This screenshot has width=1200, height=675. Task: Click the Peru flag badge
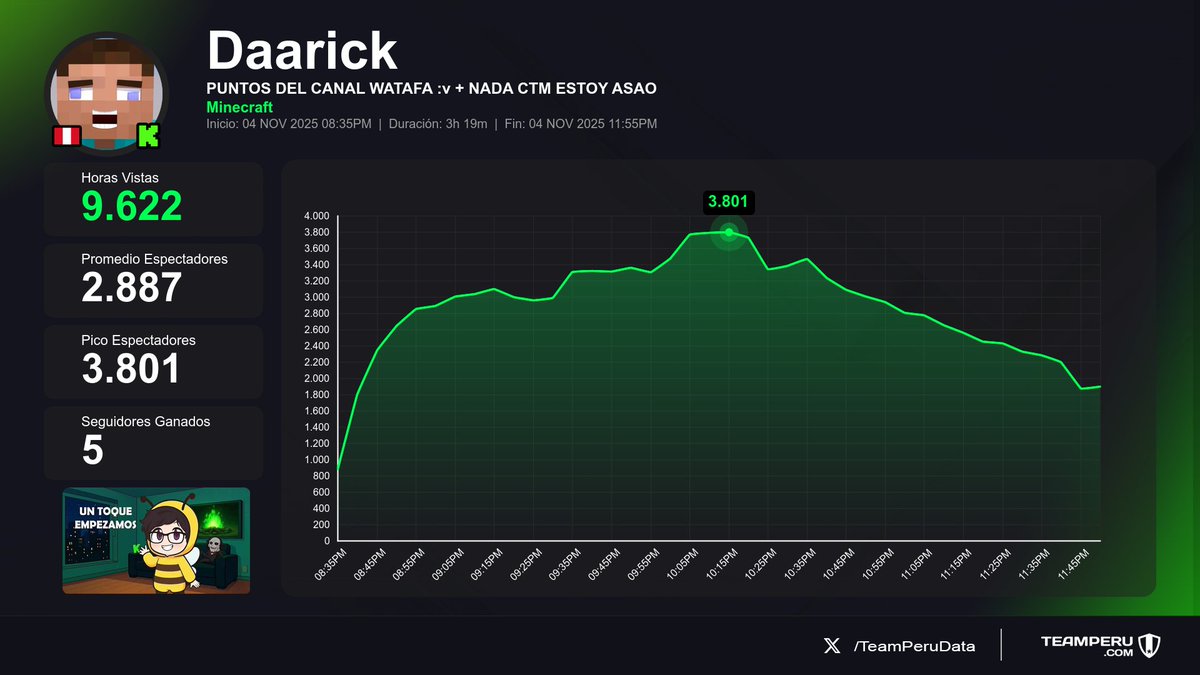(x=66, y=136)
